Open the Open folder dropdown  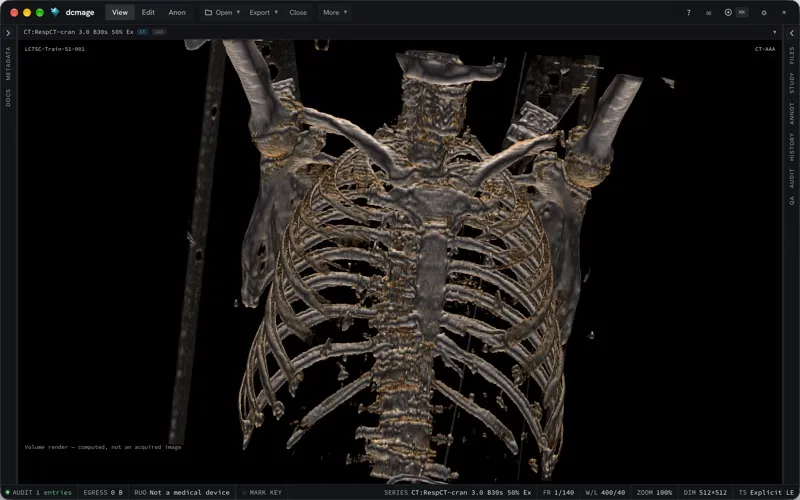pyautogui.click(x=222, y=12)
